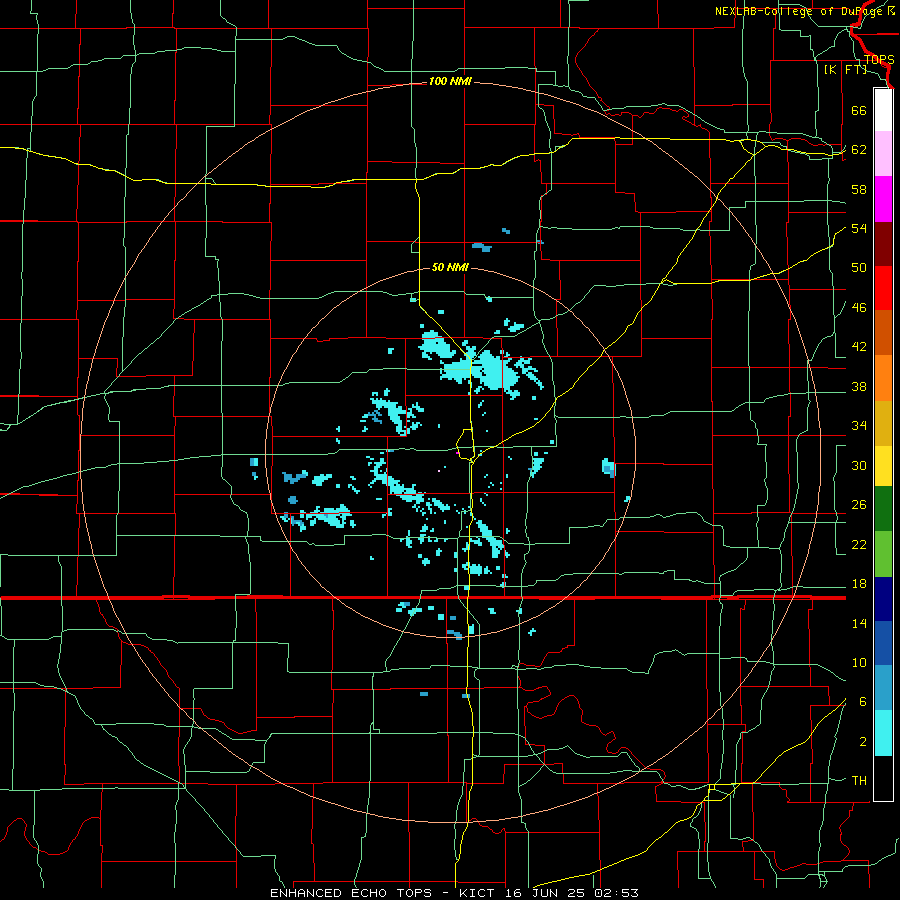Viewport: 900px width, 900px height.
Task: Select the bright red legend swatch
Action: click(x=883, y=288)
